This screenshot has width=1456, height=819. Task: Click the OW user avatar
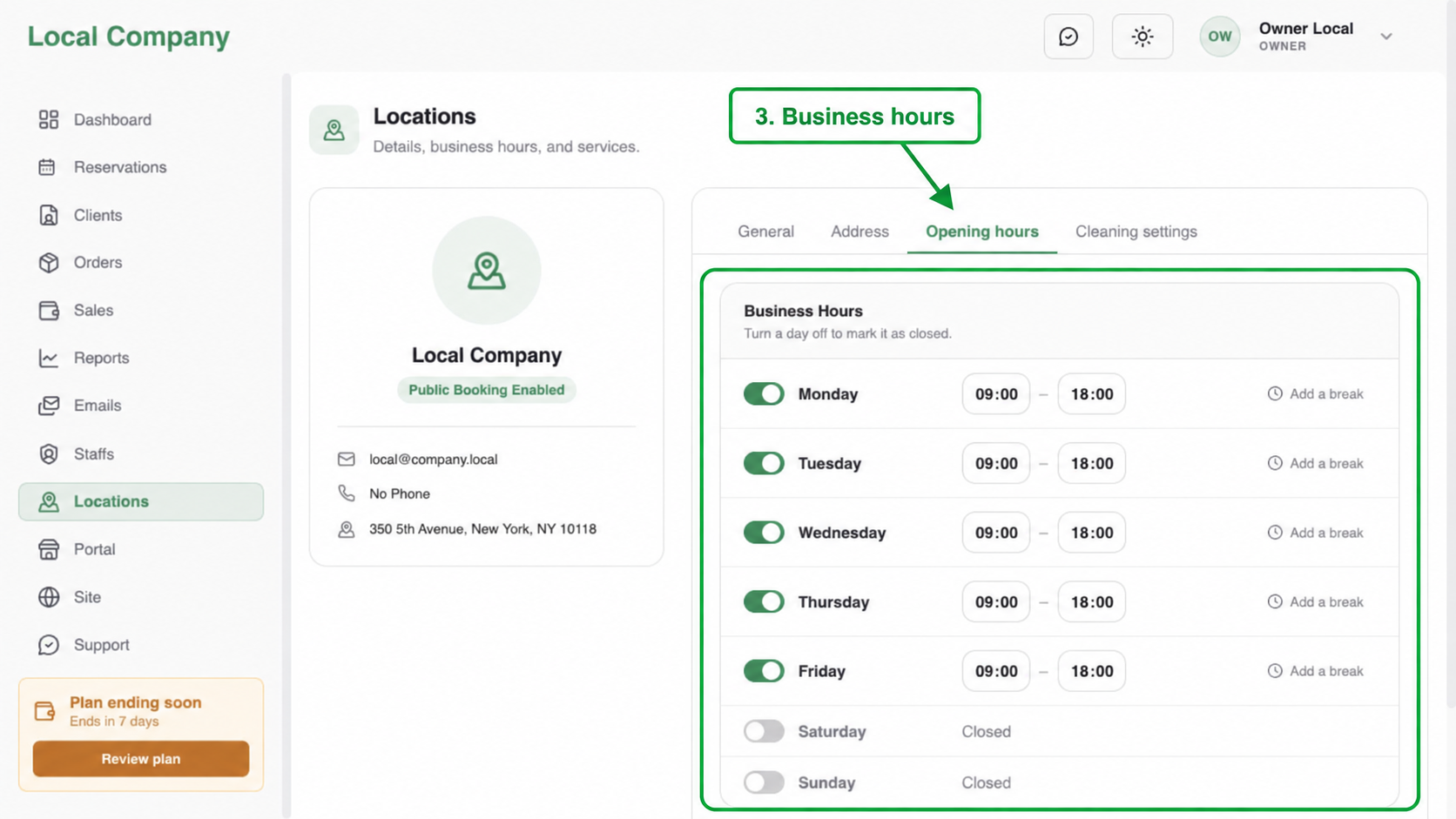(x=1219, y=37)
